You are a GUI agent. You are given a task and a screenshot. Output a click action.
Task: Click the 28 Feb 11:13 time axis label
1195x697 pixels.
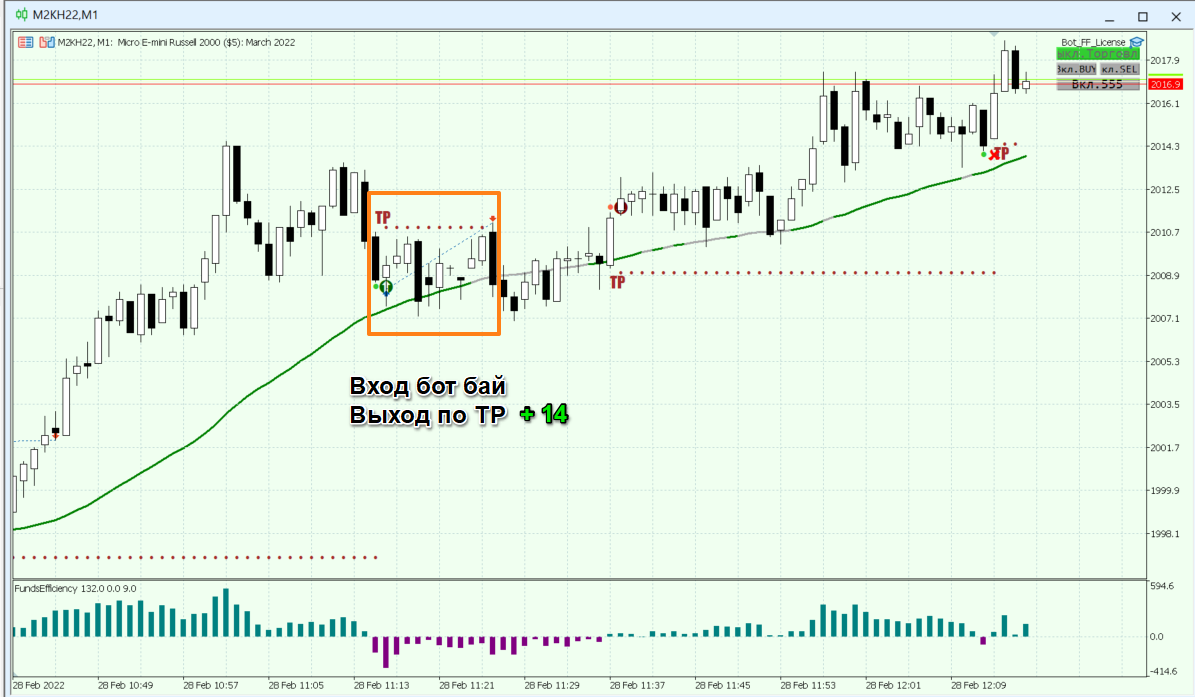(381, 686)
